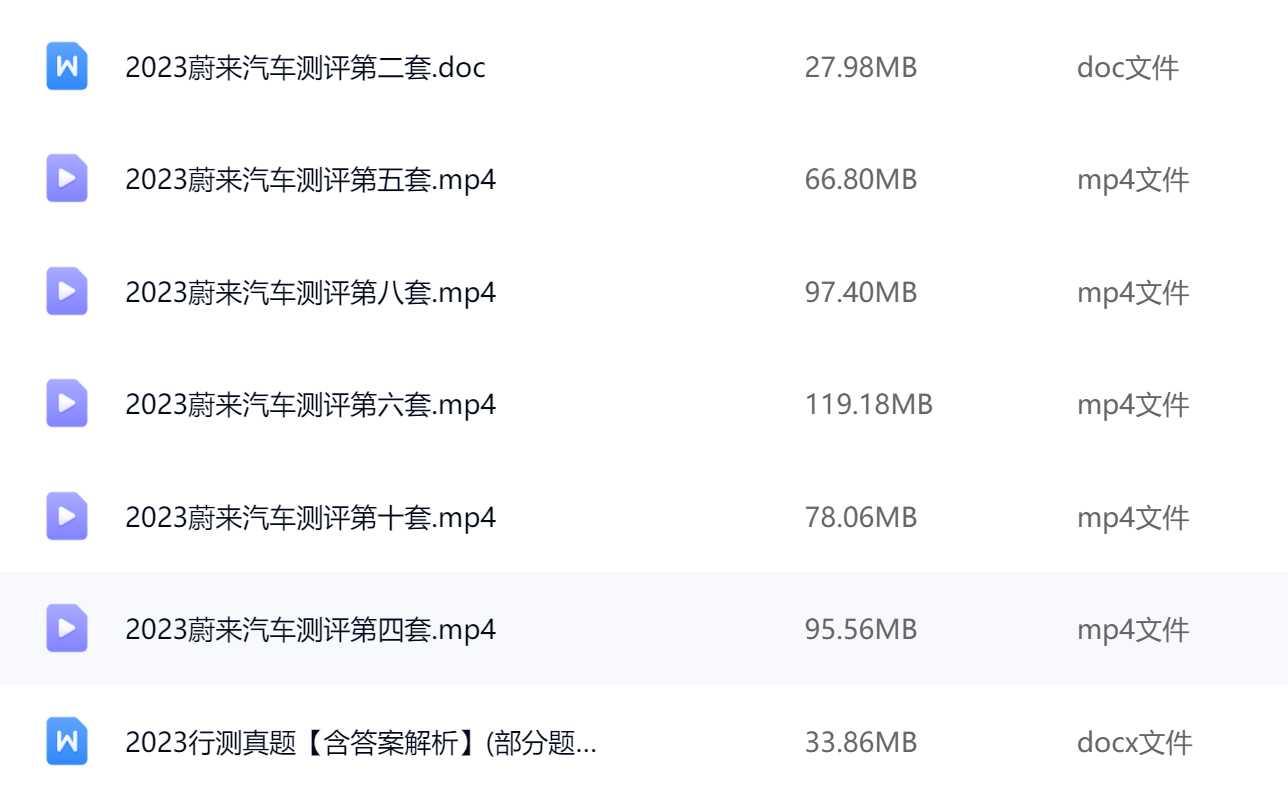Click the Word icon for 第二套.doc
Viewport: 1288px width, 789px height.
tap(67, 68)
